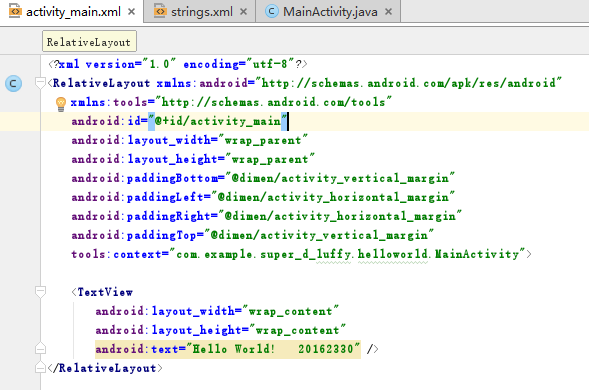Close the activity_main.xml tab
Screen dimensions: 589x390
(131, 12)
